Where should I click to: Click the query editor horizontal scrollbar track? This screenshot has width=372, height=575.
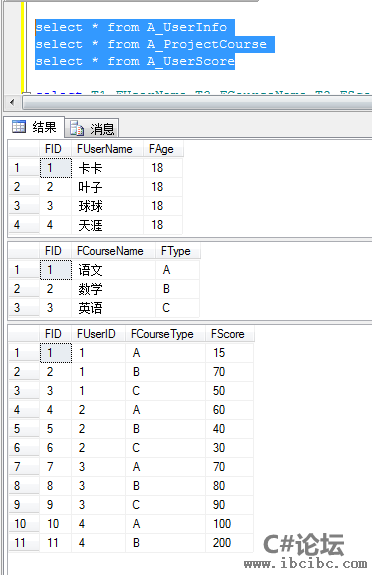198,103
